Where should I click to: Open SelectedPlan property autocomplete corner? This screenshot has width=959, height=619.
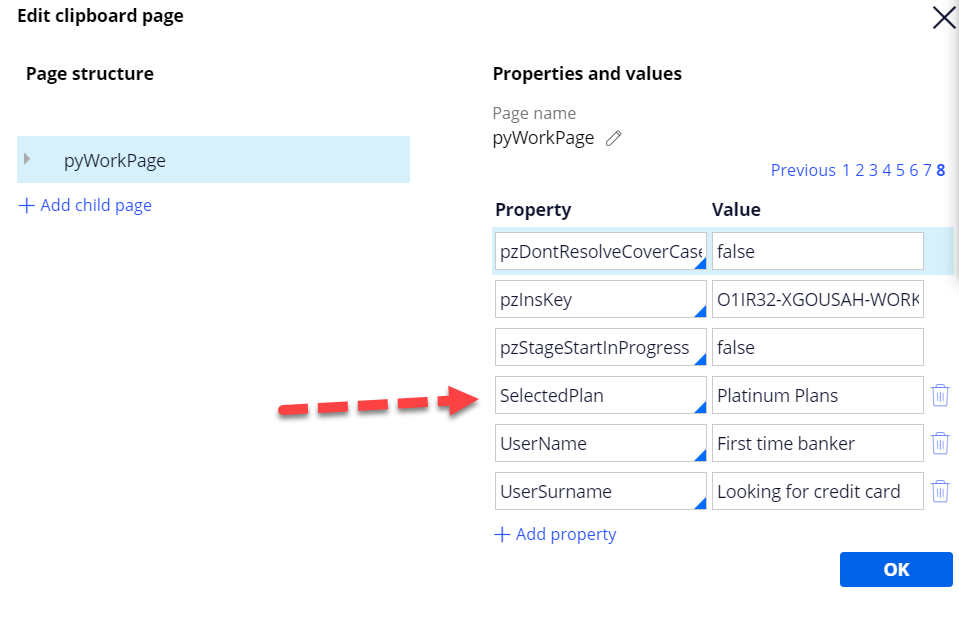[700, 407]
